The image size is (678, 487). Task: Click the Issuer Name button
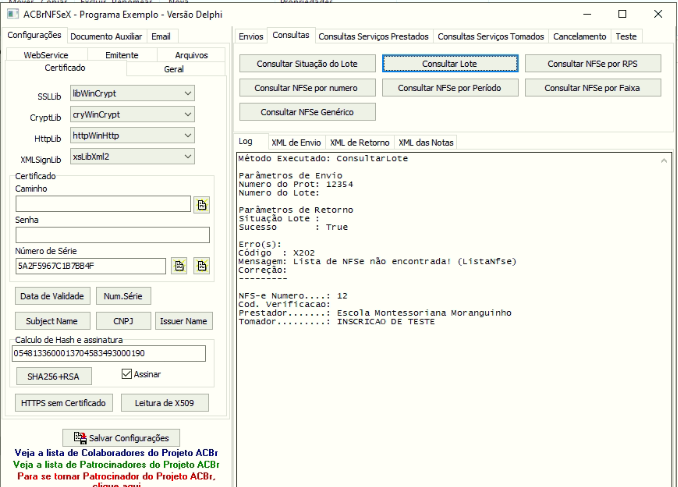tap(184, 321)
